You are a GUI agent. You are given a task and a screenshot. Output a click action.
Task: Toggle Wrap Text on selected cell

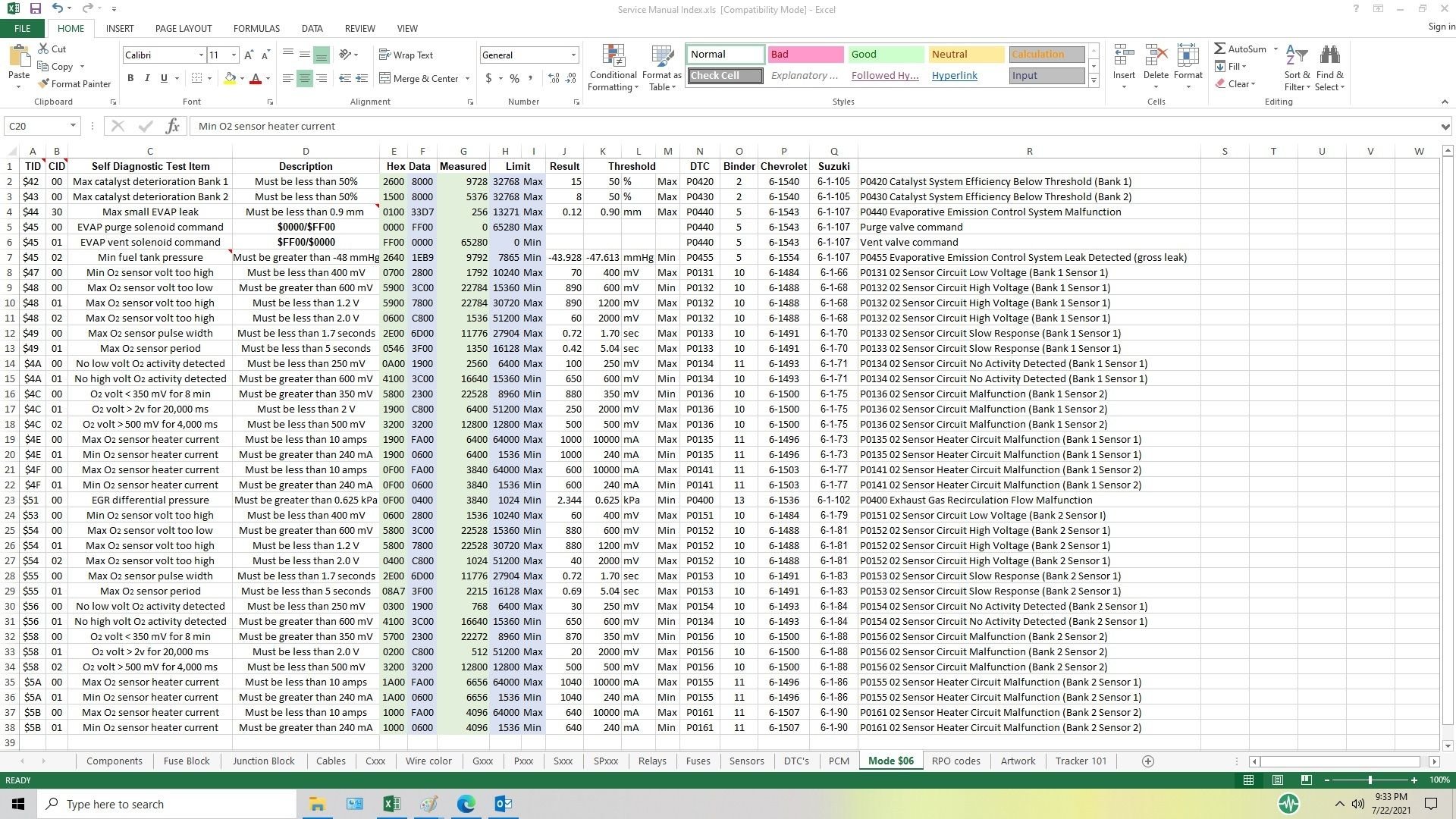(x=406, y=55)
